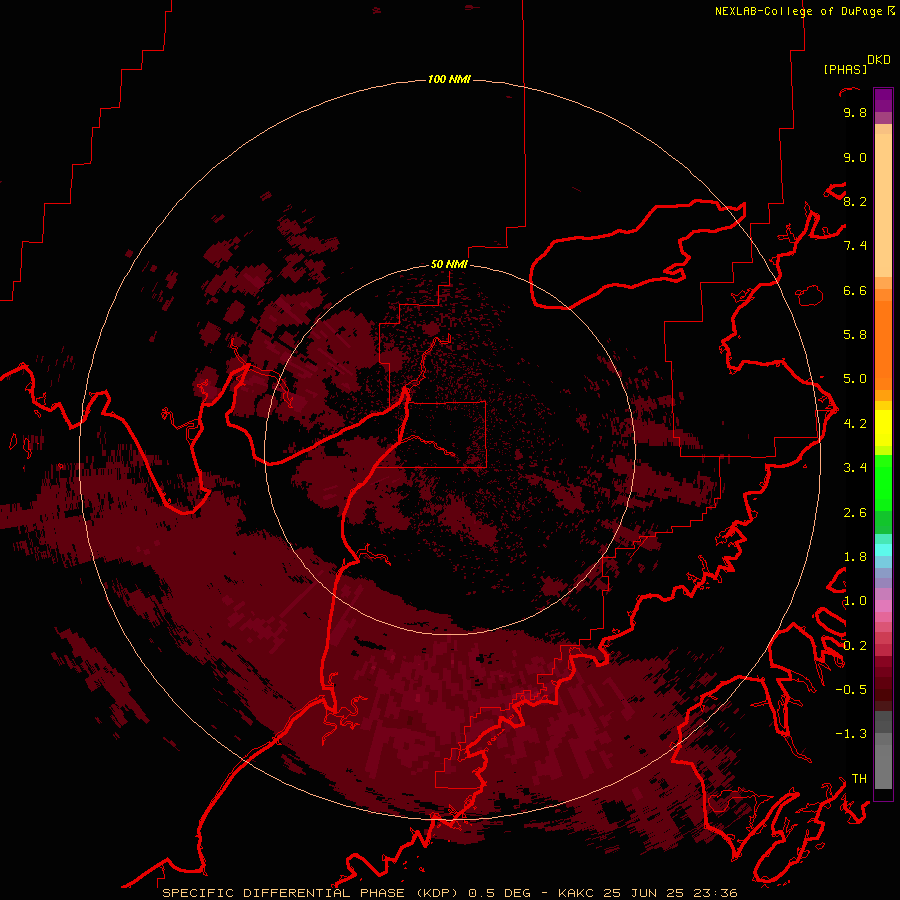Image resolution: width=900 pixels, height=900 pixels.
Task: Click the 7.4 legend value
Action: coord(855,246)
